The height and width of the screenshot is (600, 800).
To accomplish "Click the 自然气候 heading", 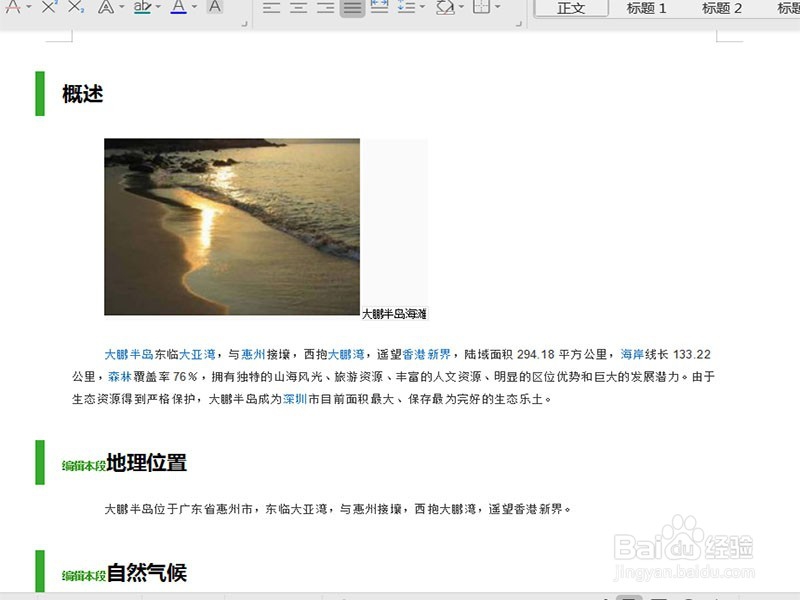I will tap(147, 573).
